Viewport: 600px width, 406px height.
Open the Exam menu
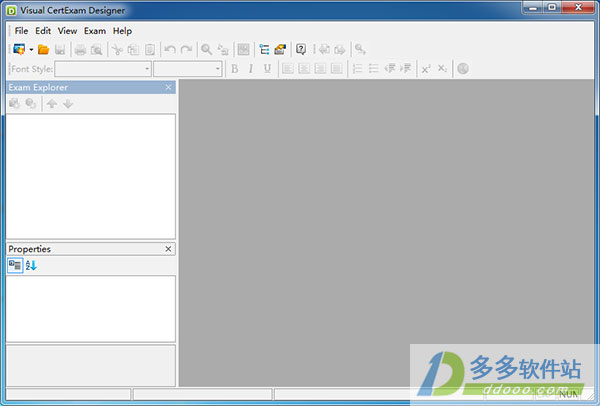pos(95,31)
